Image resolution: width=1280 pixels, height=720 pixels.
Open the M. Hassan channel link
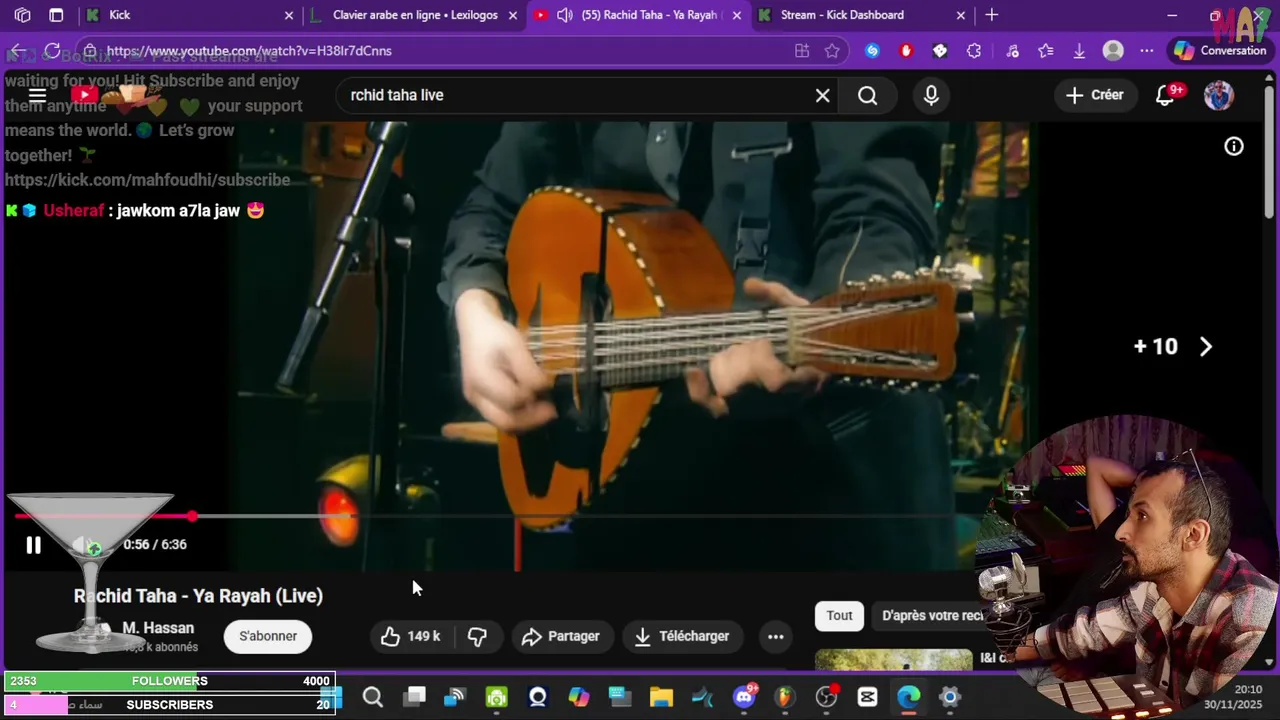coord(158,628)
